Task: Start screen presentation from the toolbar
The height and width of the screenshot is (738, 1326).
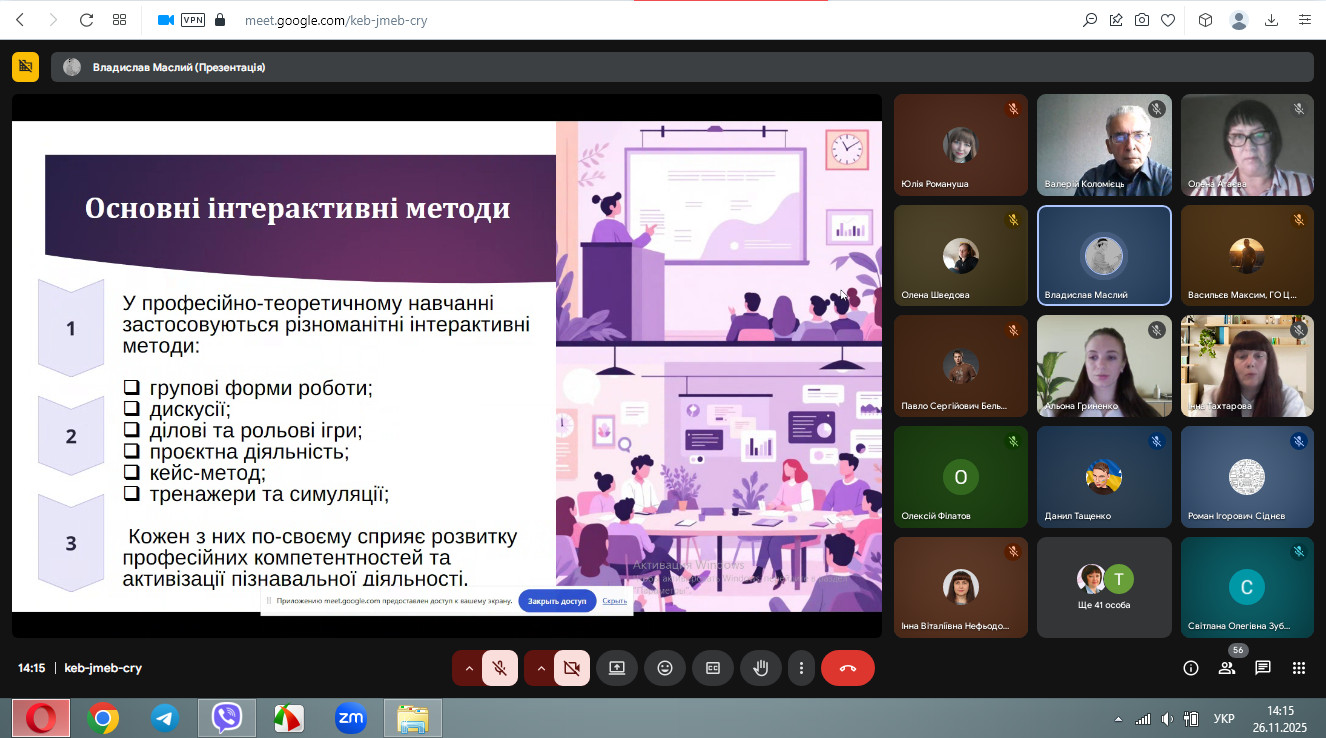Action: 617,668
